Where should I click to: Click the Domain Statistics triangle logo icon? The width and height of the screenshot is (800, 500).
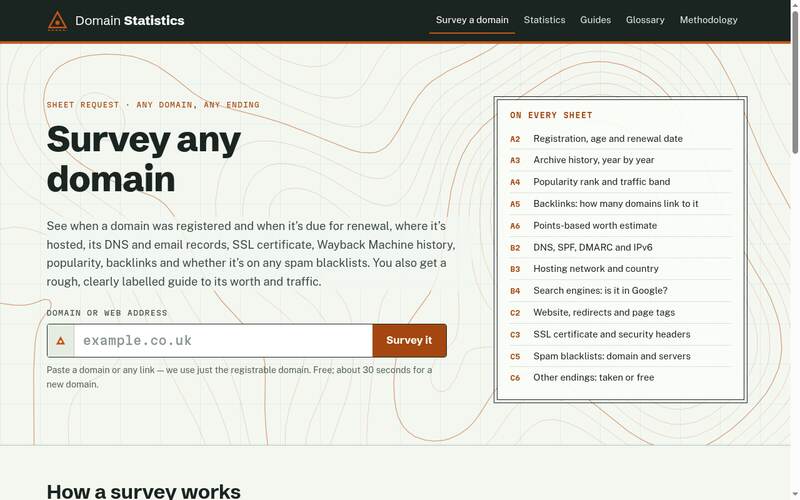pos(58,21)
